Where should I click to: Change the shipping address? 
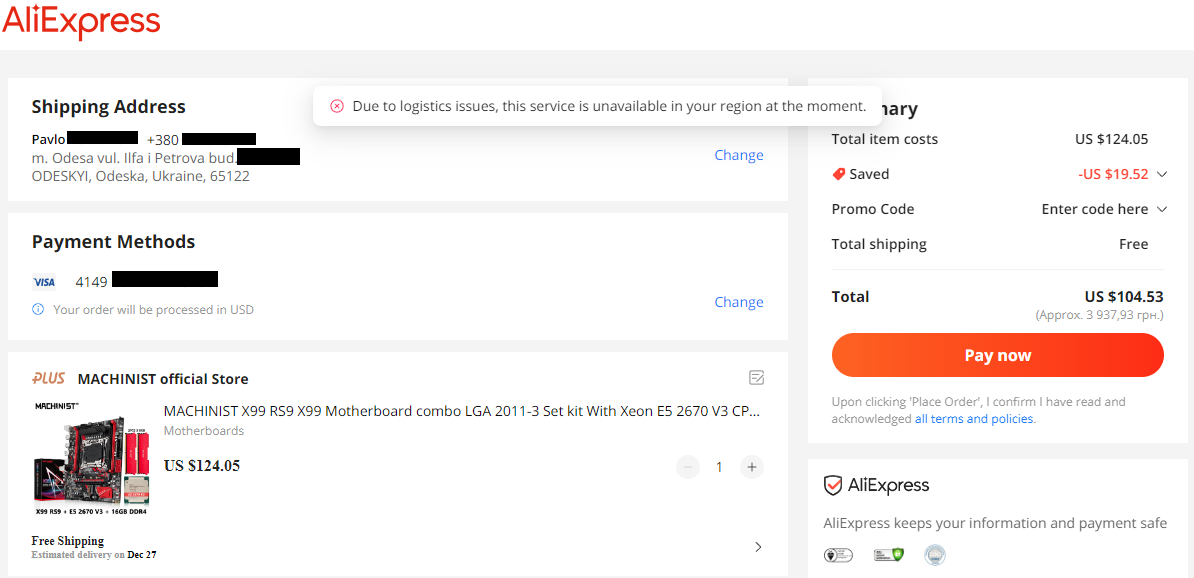point(739,155)
